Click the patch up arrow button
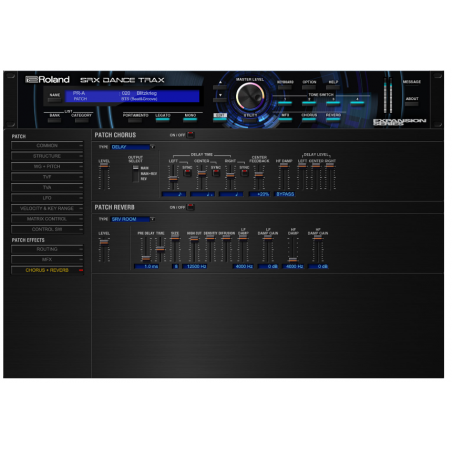The image size is (452, 452). tap(220, 87)
